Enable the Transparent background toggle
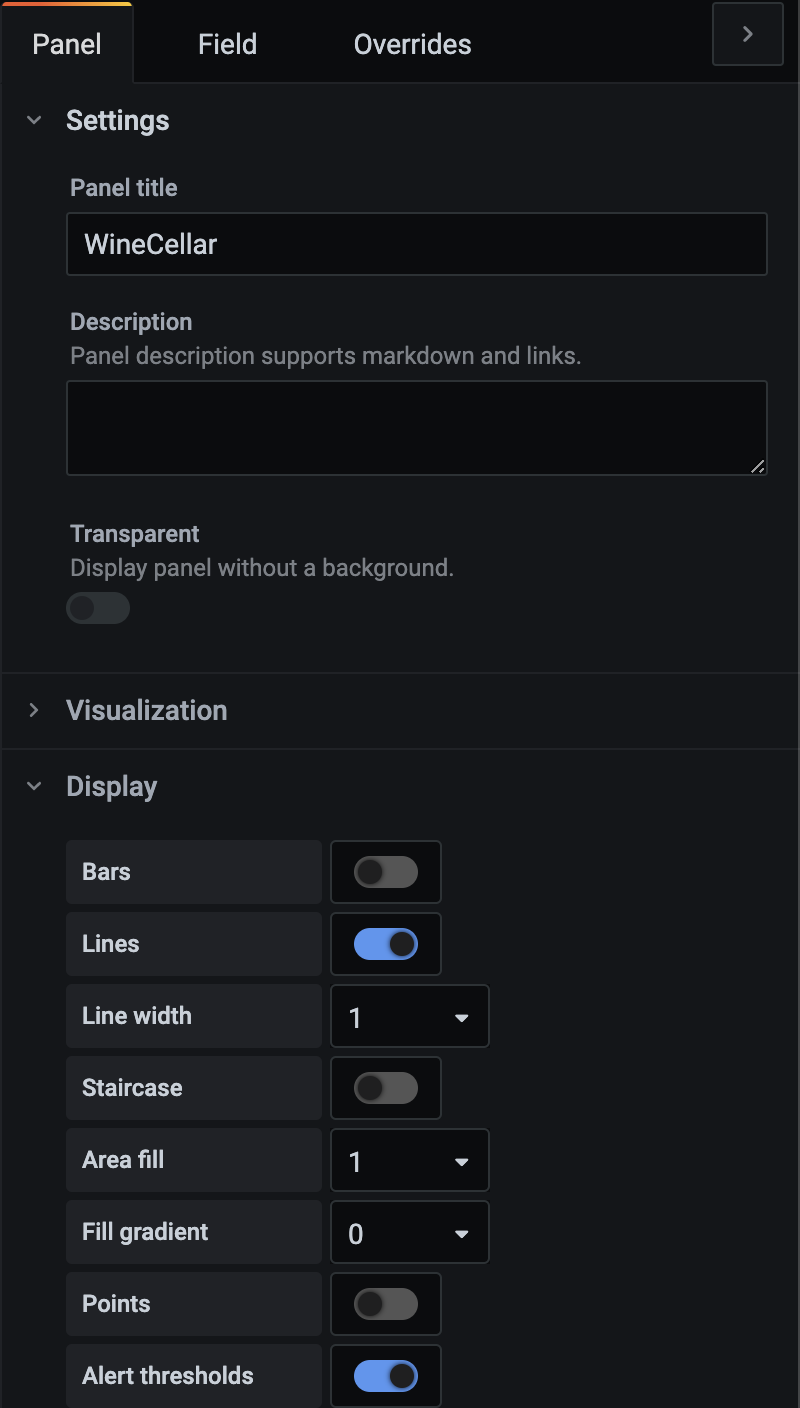The height and width of the screenshot is (1408, 800). [x=97, y=608]
